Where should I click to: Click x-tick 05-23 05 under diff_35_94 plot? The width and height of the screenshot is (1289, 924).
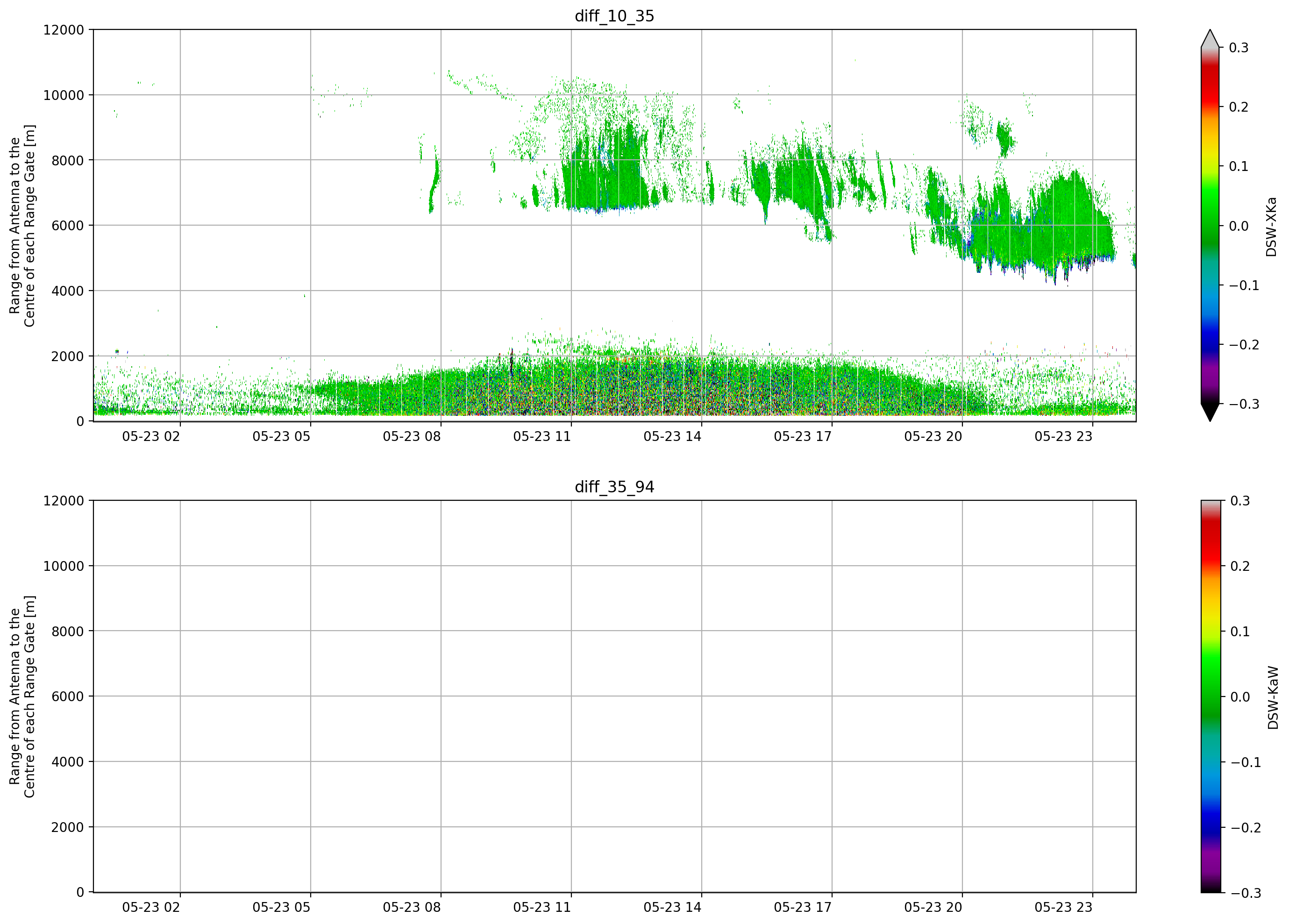click(281, 908)
